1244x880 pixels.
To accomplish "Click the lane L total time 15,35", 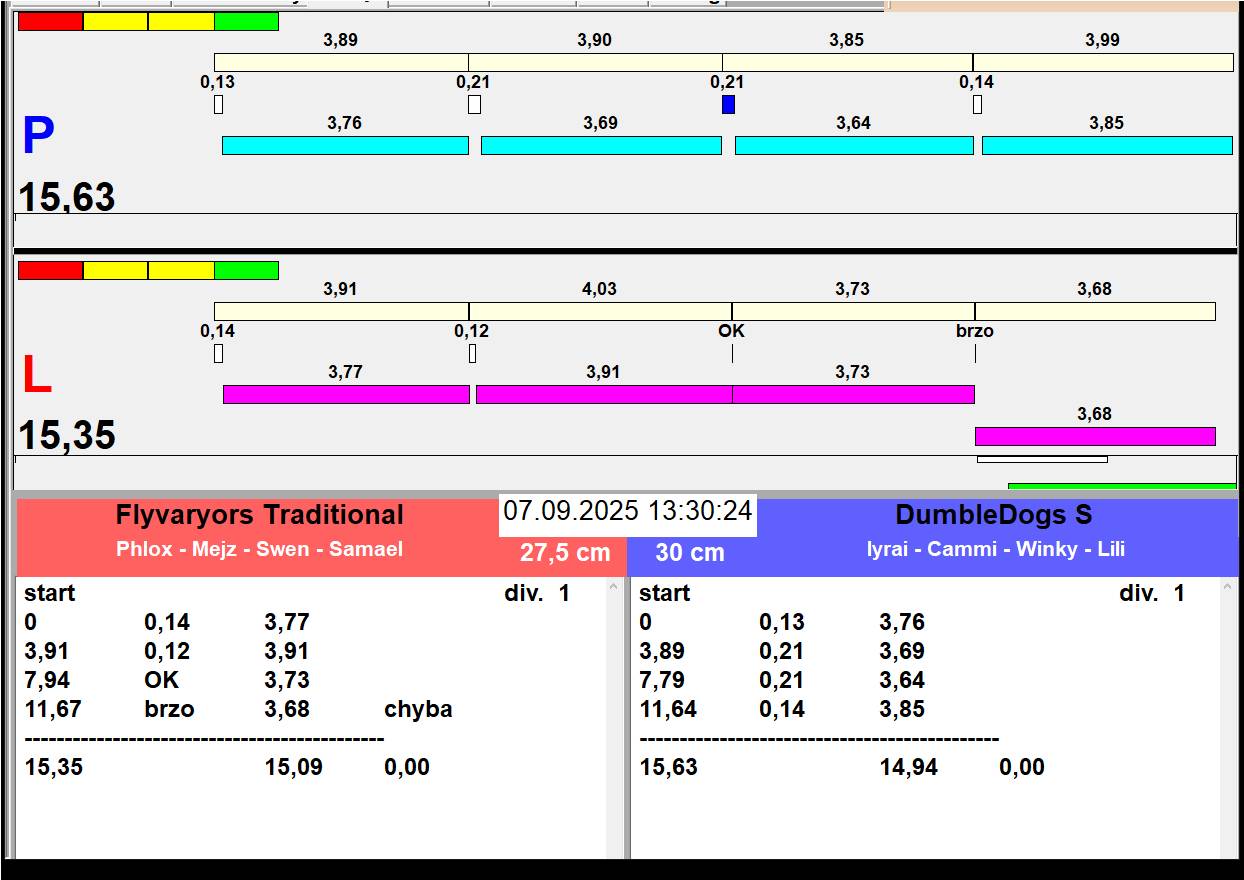I will click(x=67, y=435).
